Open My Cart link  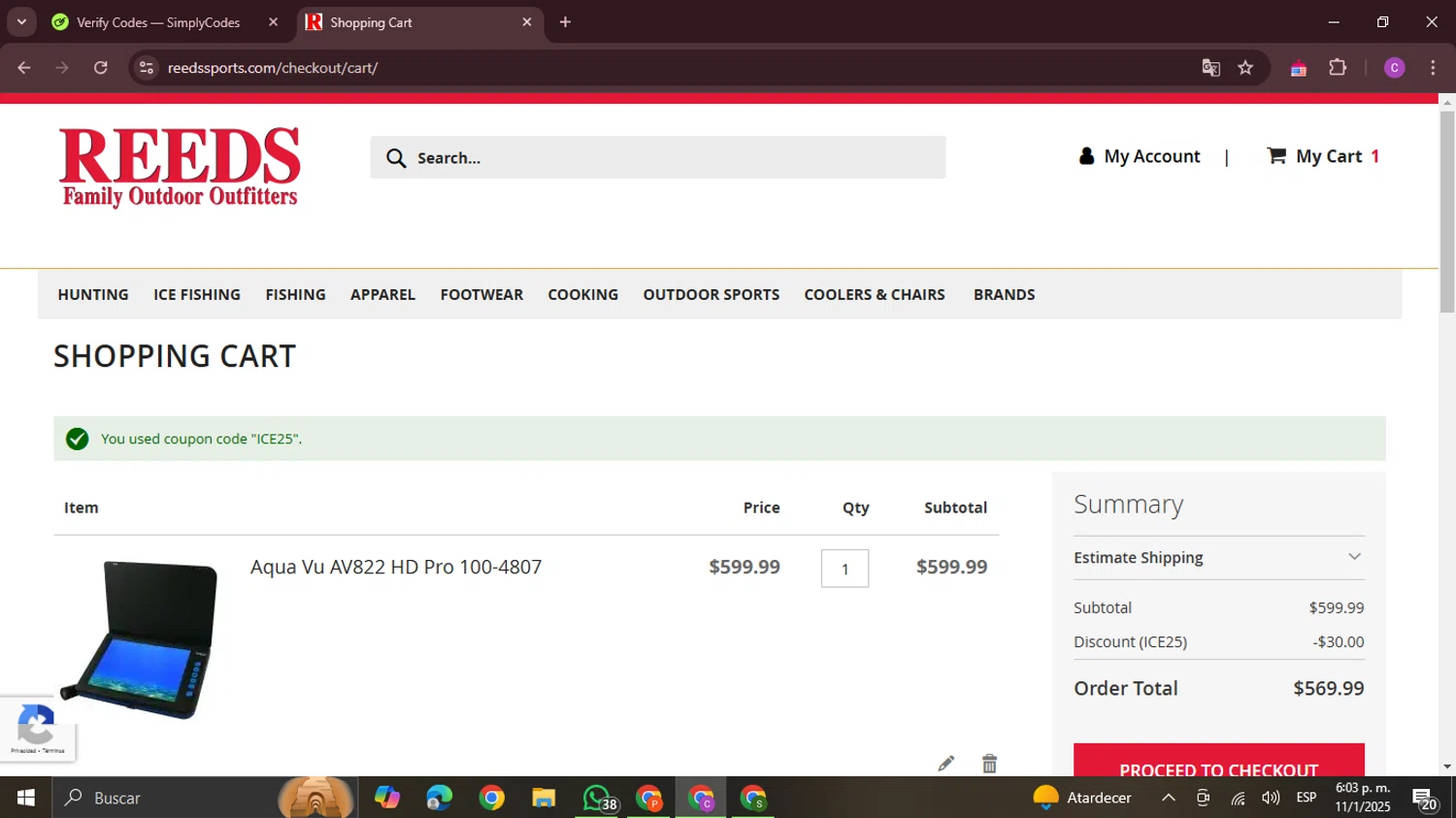1323,156
